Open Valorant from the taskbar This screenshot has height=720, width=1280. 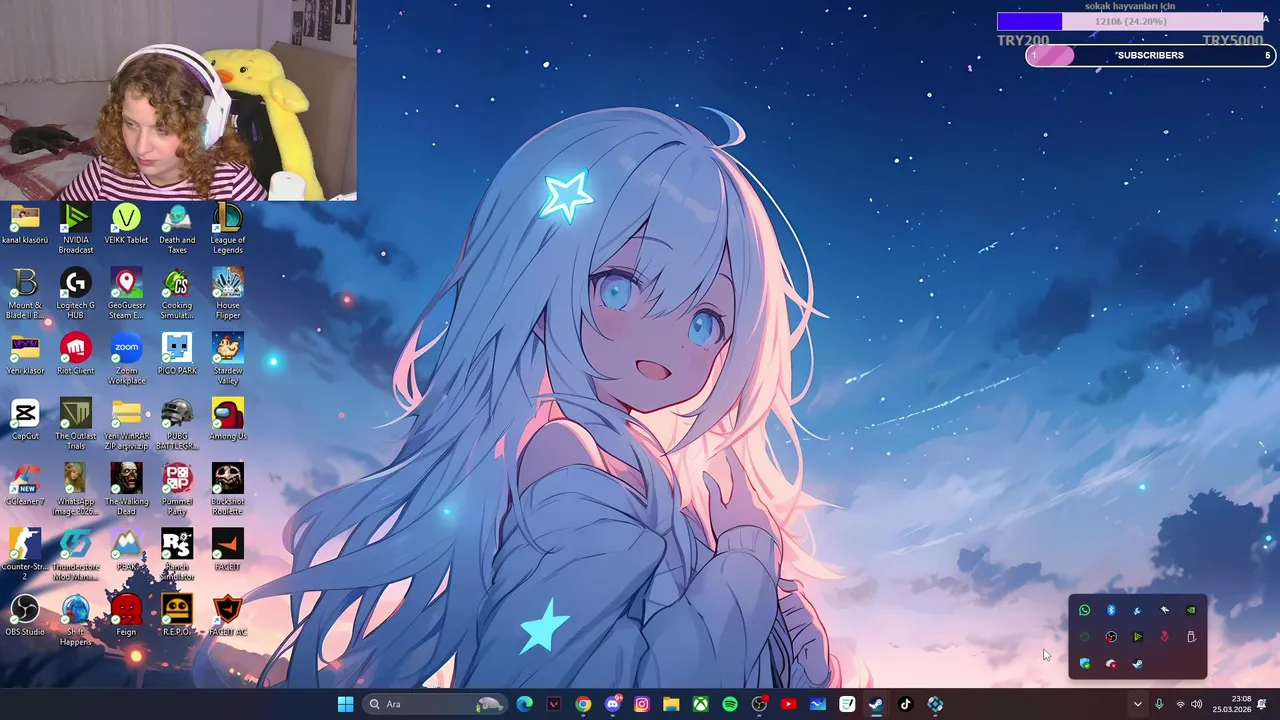[554, 704]
